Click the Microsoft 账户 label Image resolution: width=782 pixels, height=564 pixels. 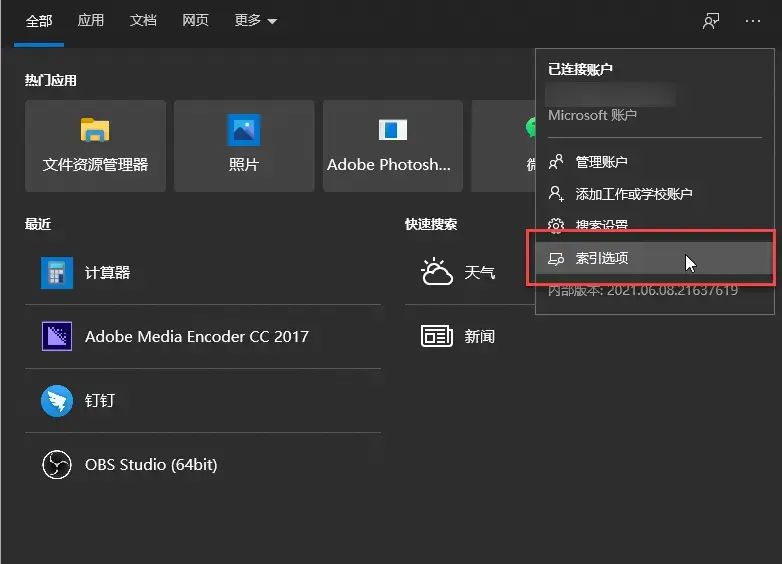pyautogui.click(x=592, y=115)
